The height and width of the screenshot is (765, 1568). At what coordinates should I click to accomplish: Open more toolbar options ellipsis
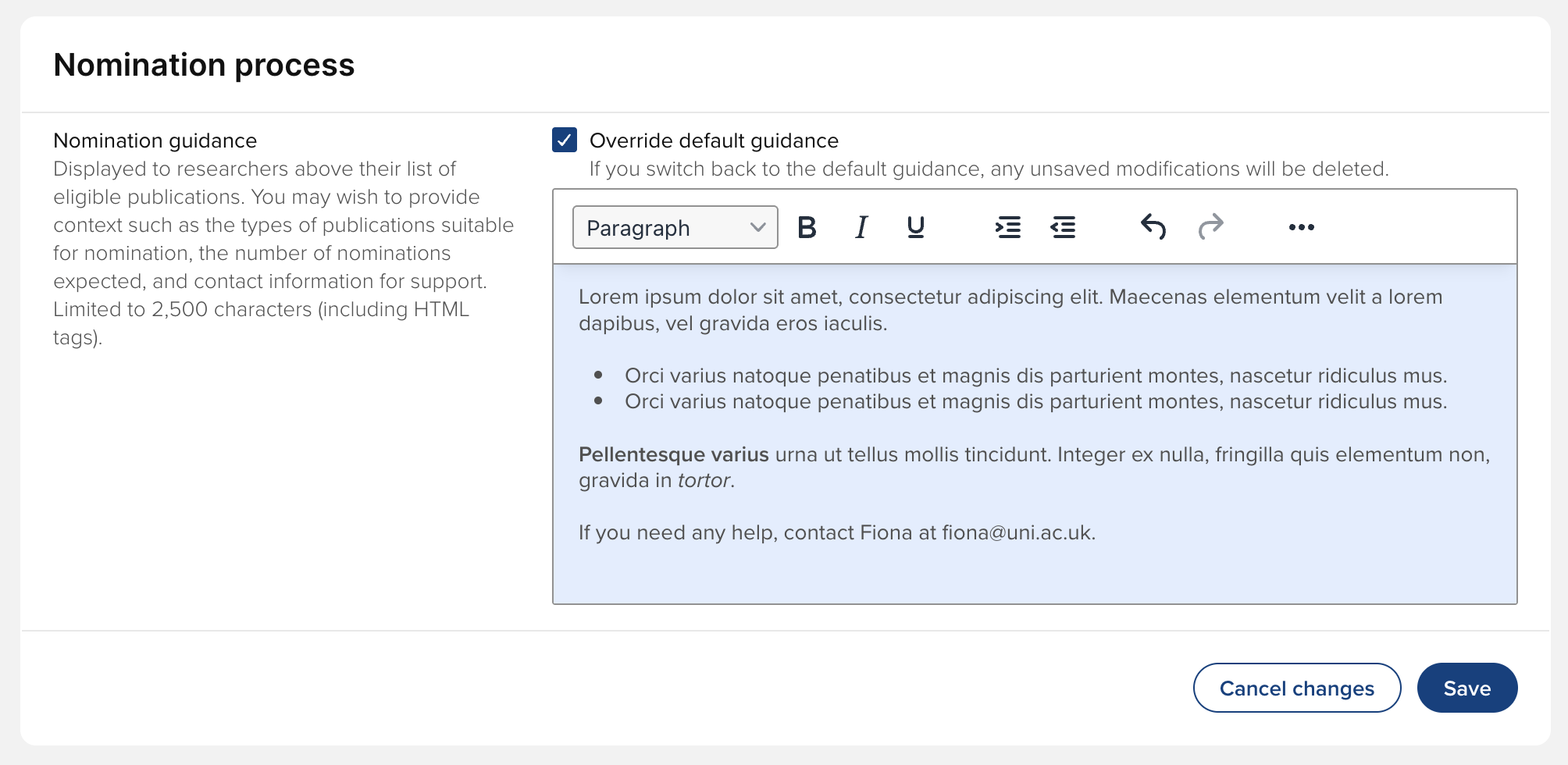pos(1302,227)
